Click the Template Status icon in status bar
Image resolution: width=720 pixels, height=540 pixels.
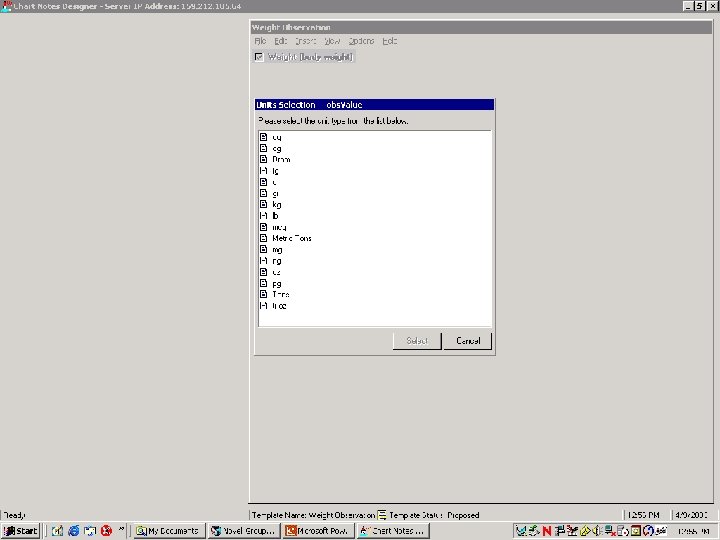coord(382,515)
